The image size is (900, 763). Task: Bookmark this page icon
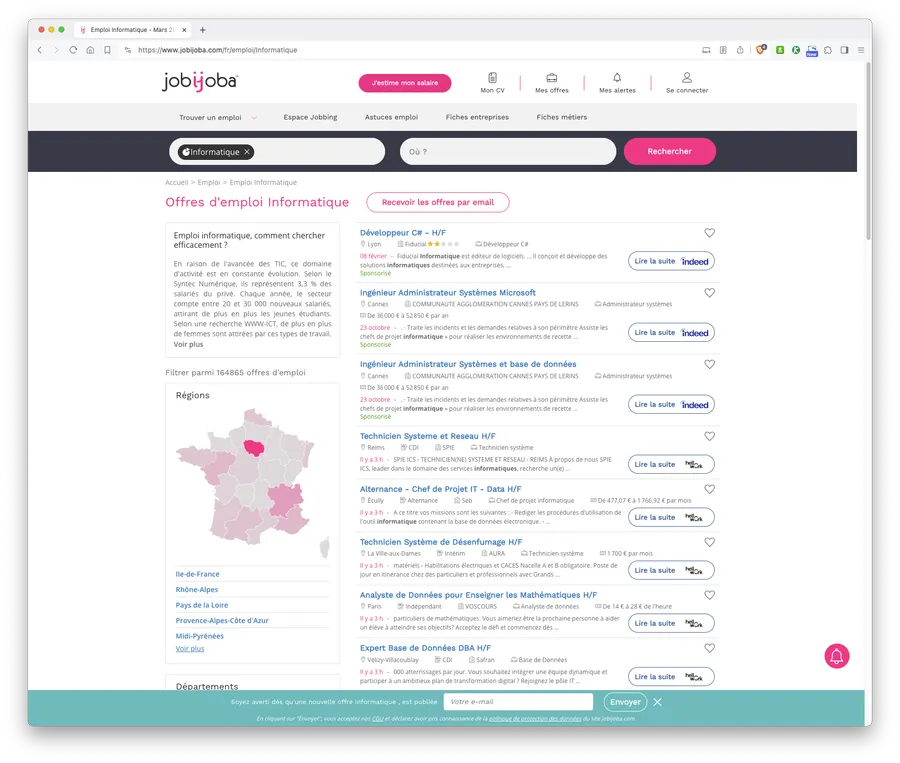(107, 50)
